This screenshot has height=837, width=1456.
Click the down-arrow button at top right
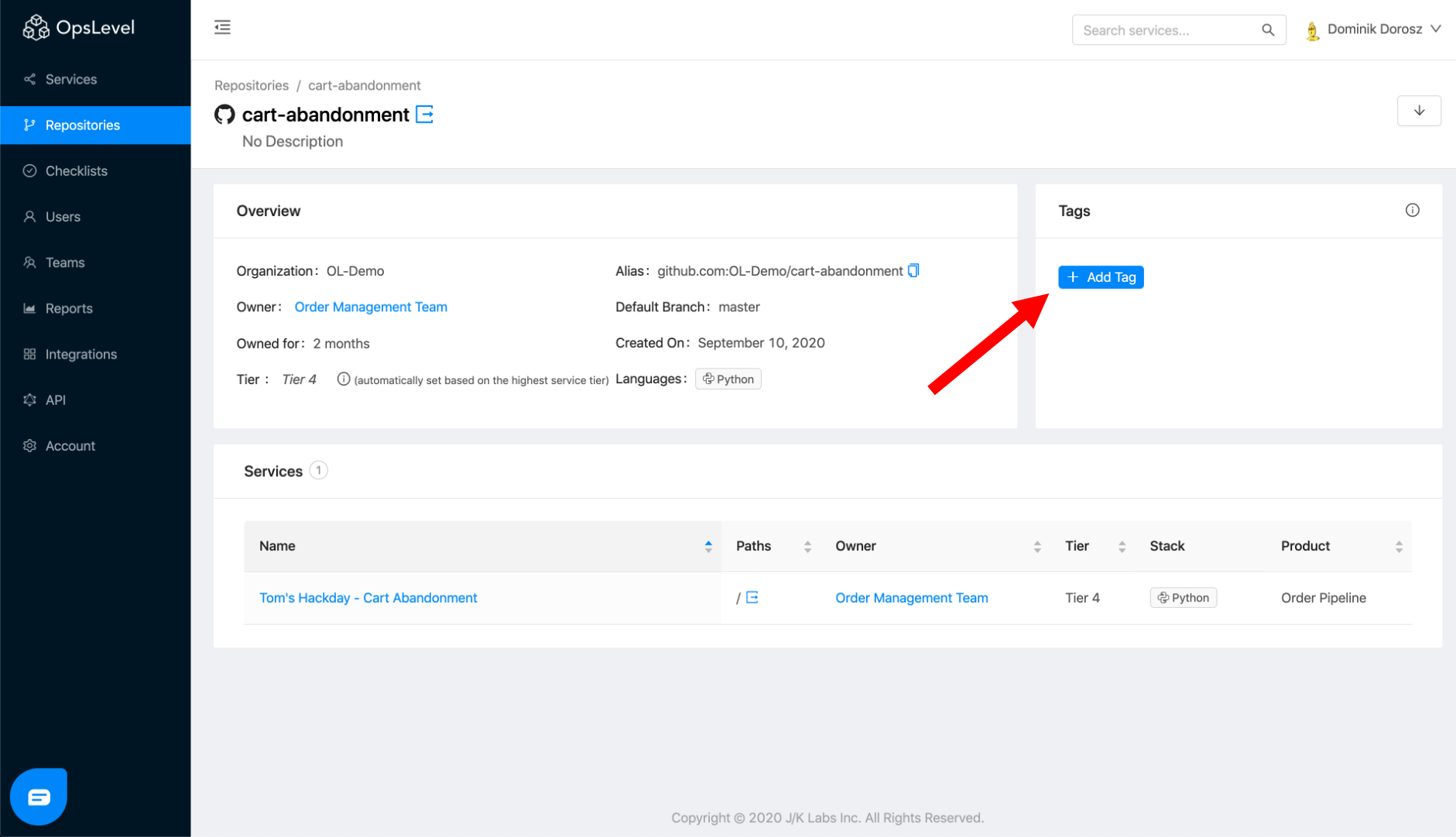pyautogui.click(x=1419, y=111)
